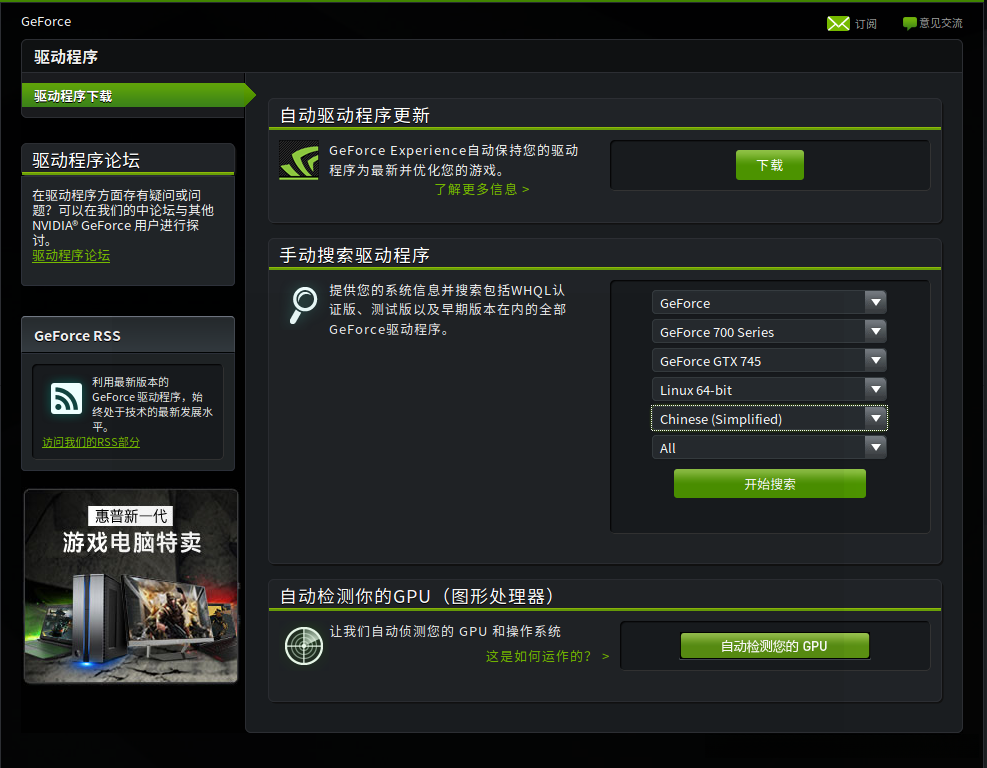The width and height of the screenshot is (987, 768).
Task: Click the magnifying glass search icon
Action: tap(303, 305)
